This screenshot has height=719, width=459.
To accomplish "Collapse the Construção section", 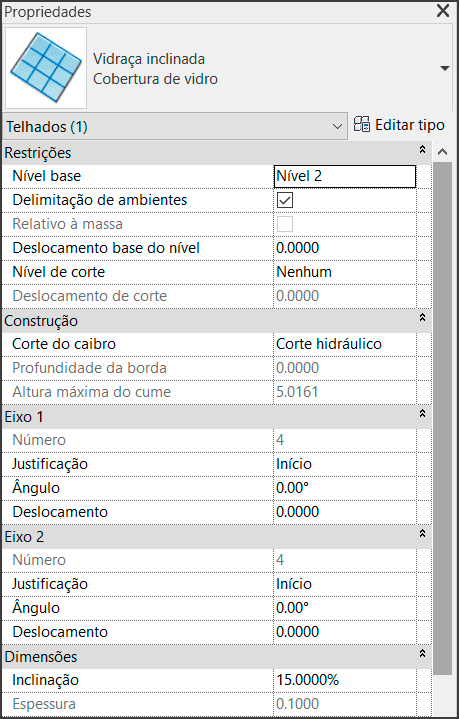I will pyautogui.click(x=422, y=317).
